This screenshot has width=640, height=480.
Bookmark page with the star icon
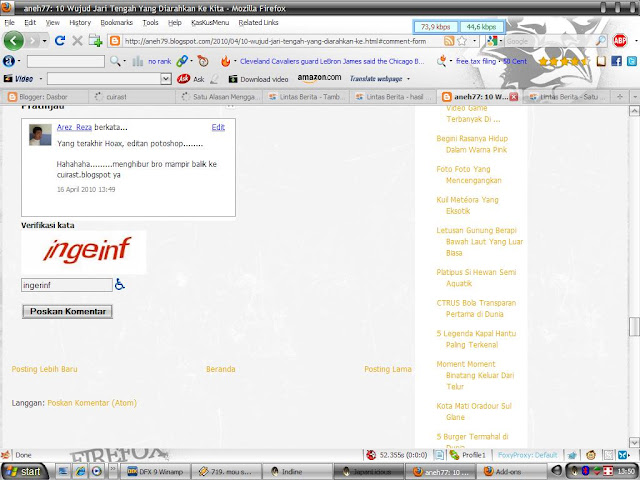coord(462,41)
